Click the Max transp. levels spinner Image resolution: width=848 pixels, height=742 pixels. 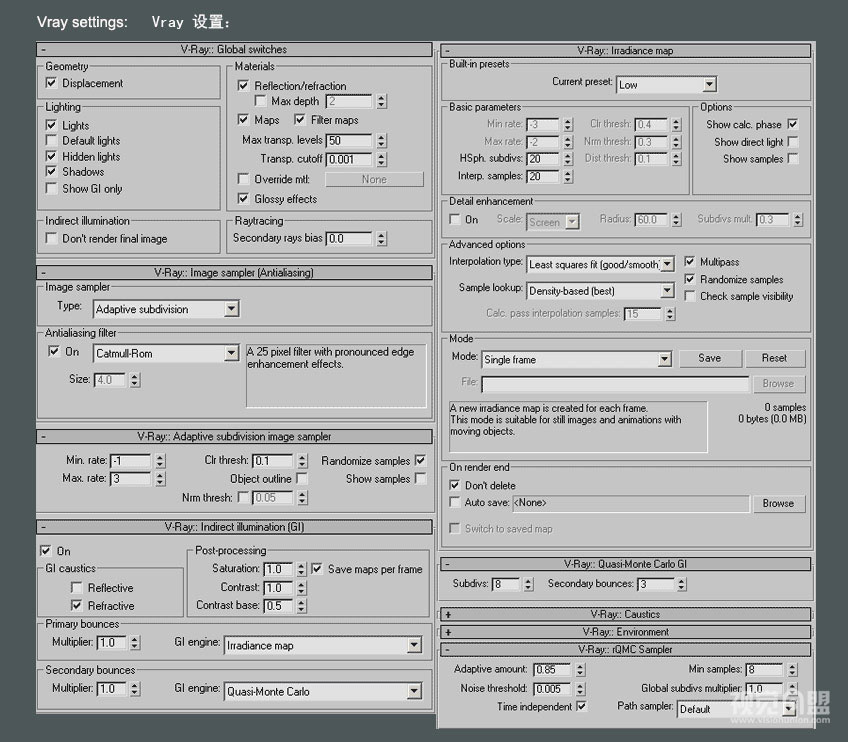coord(381,141)
